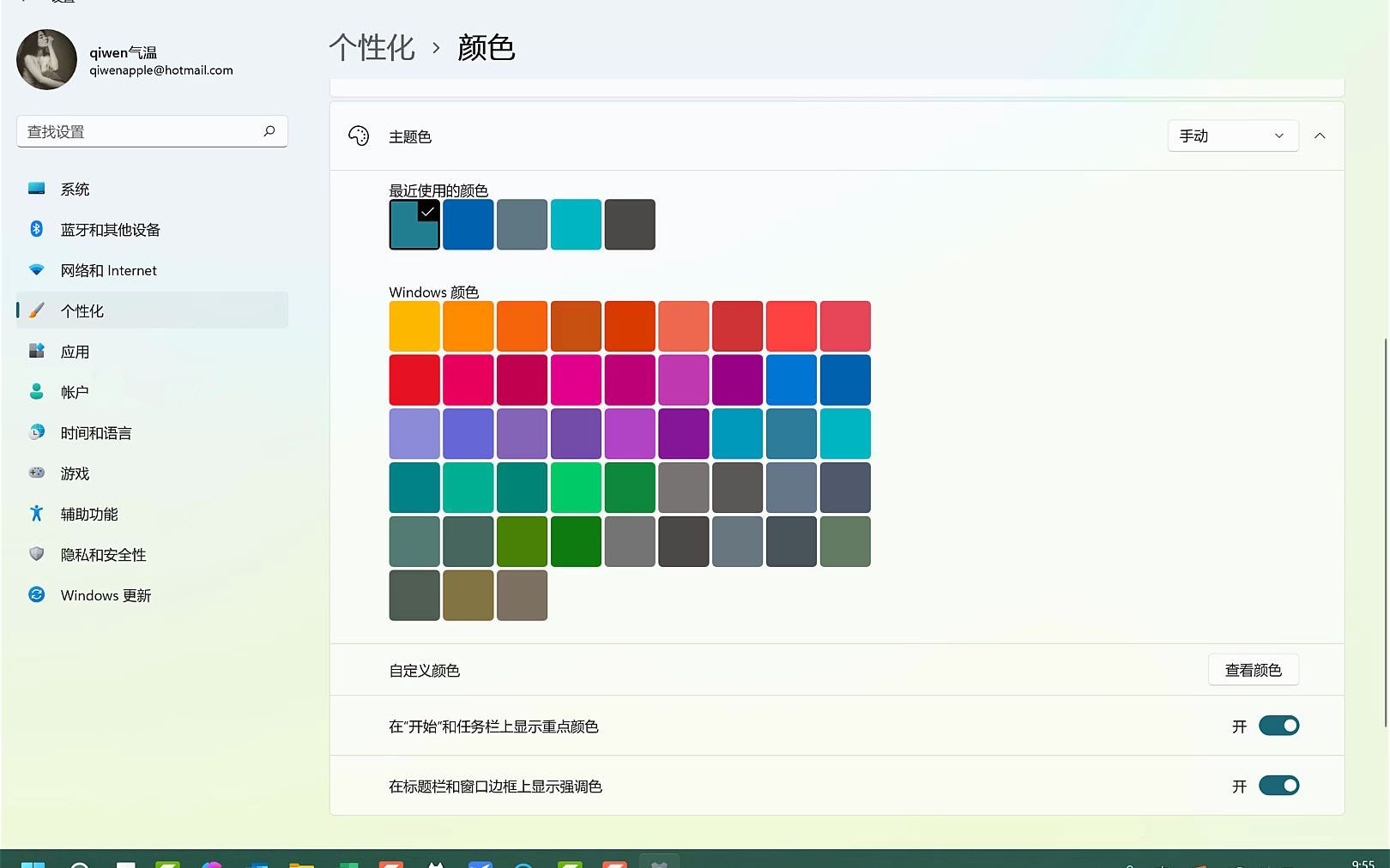Screen dimensions: 1390x868
Task: Choose the bright mint green swatch
Action: coord(576,487)
